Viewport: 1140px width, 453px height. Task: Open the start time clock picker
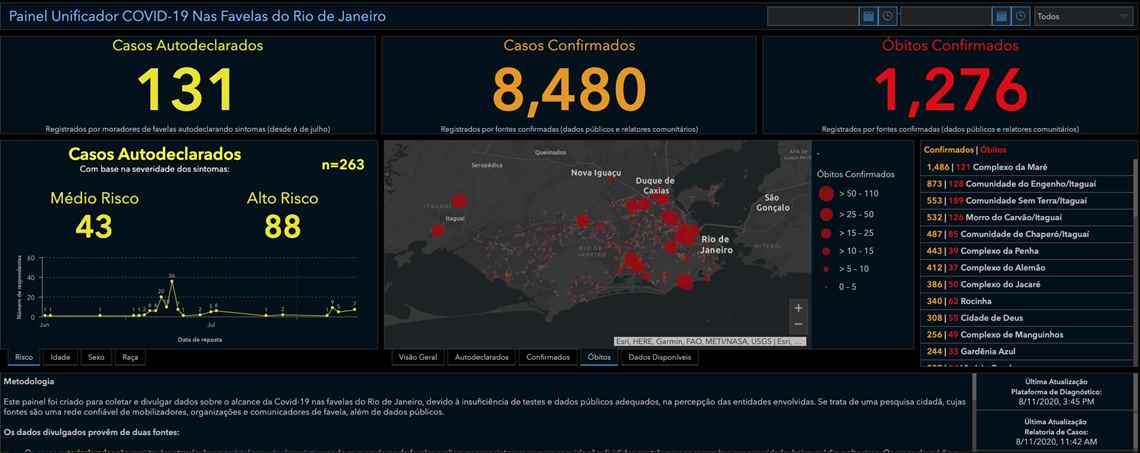[x=886, y=16]
